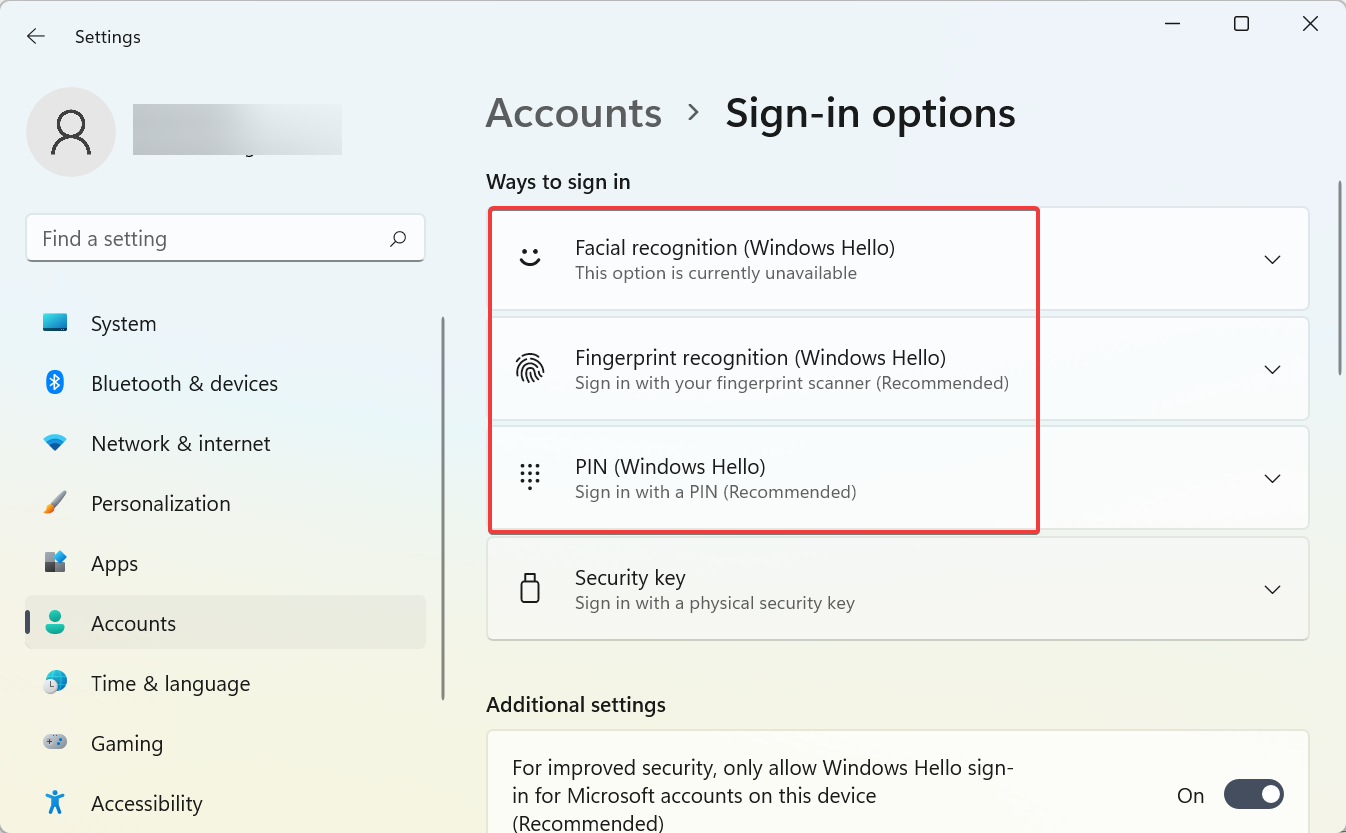Click the back arrow in Settings
Viewport: 1346px width, 833px height.
[x=36, y=36]
